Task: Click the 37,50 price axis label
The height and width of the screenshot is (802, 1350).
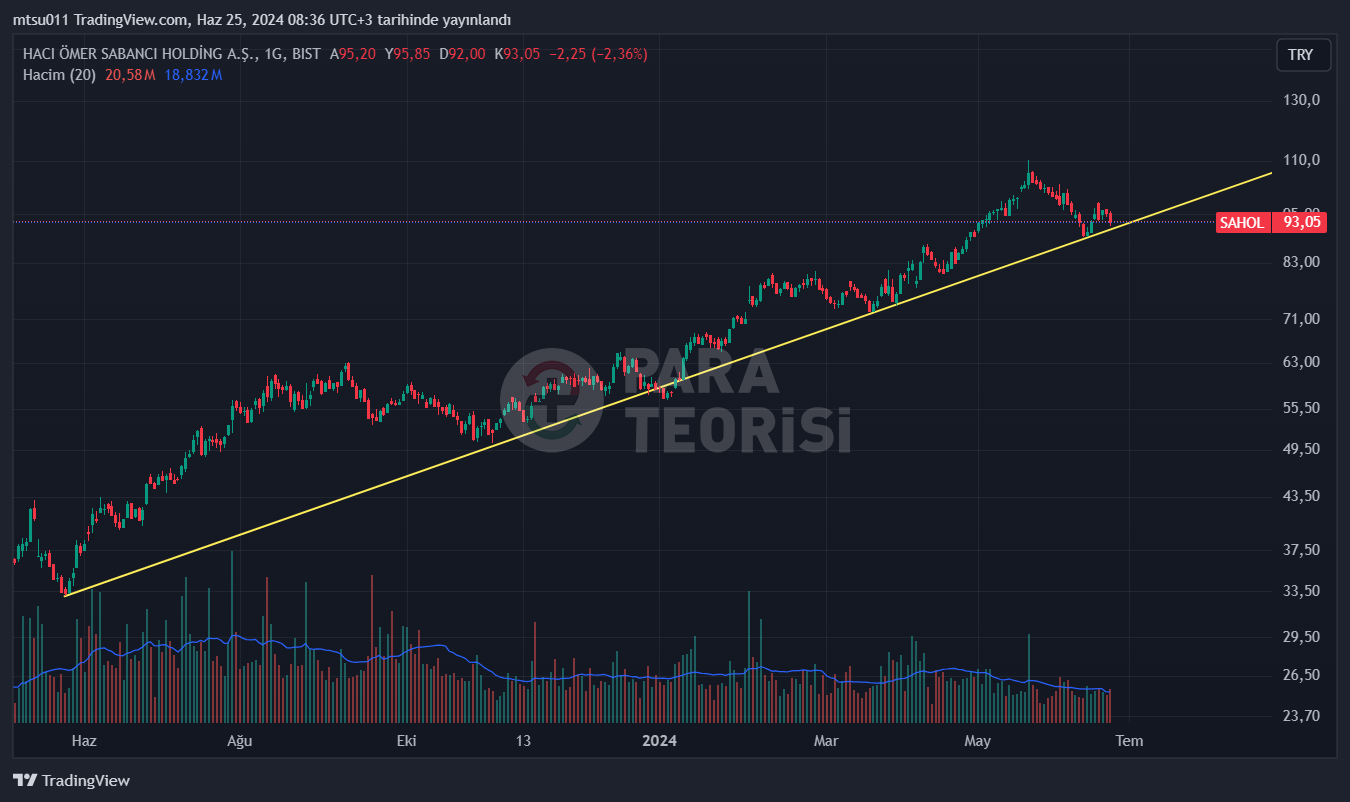Action: click(x=1303, y=550)
